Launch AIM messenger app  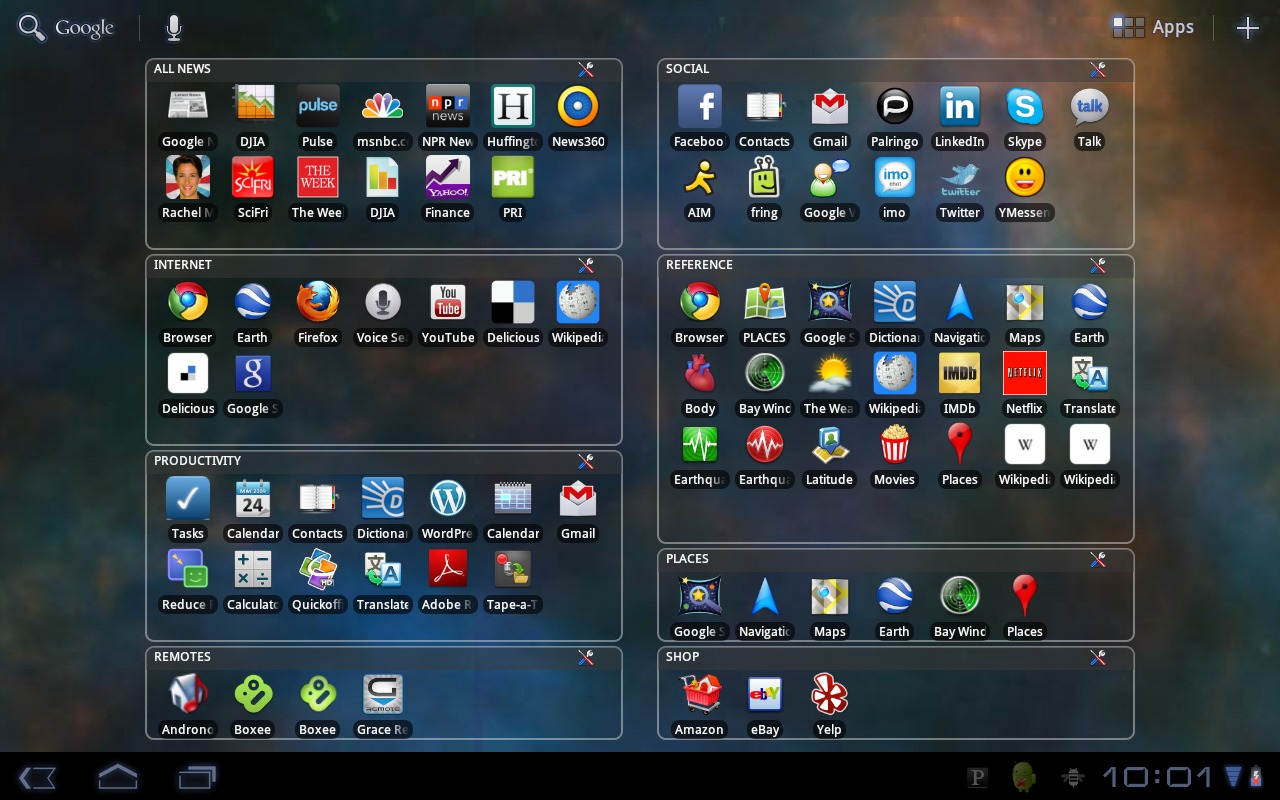699,177
